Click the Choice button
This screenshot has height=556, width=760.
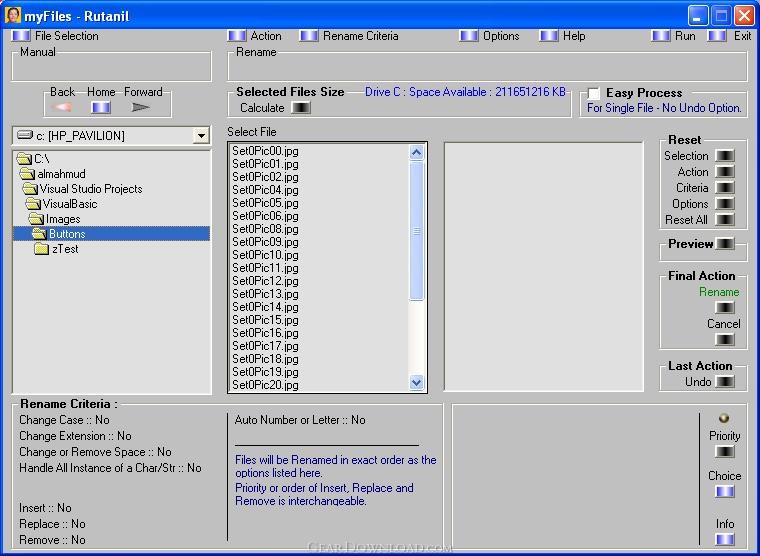point(725,492)
